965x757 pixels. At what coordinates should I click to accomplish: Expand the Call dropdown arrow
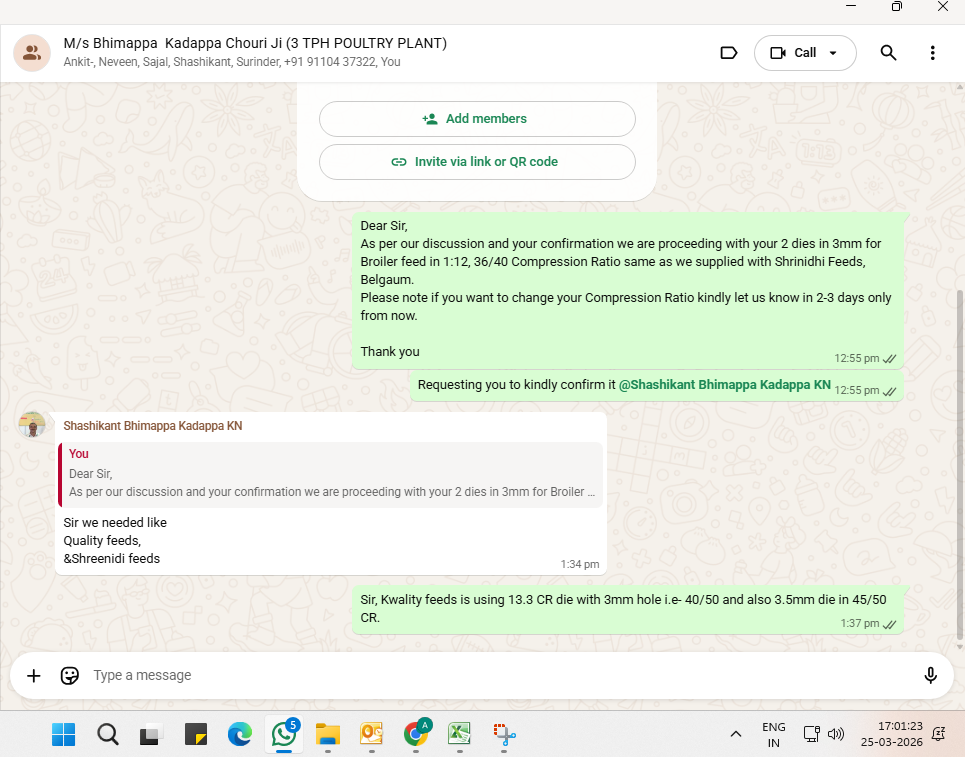click(x=833, y=53)
